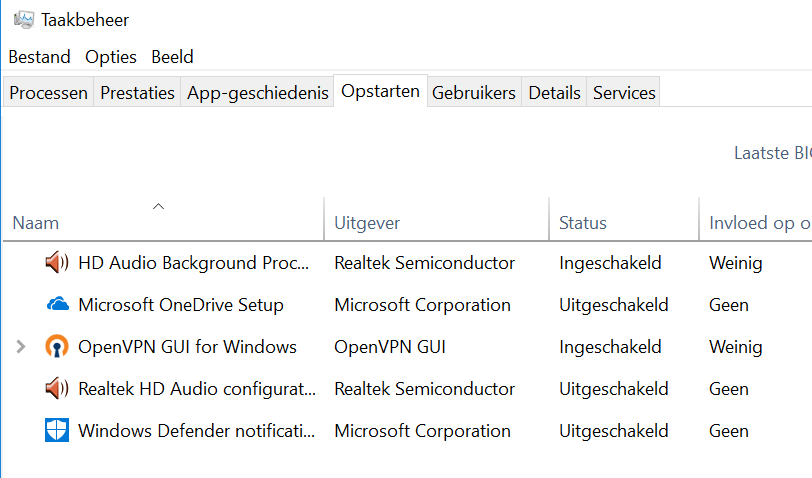This screenshot has width=812, height=478.
Task: Select the Gebruikers tab
Action: 474,93
